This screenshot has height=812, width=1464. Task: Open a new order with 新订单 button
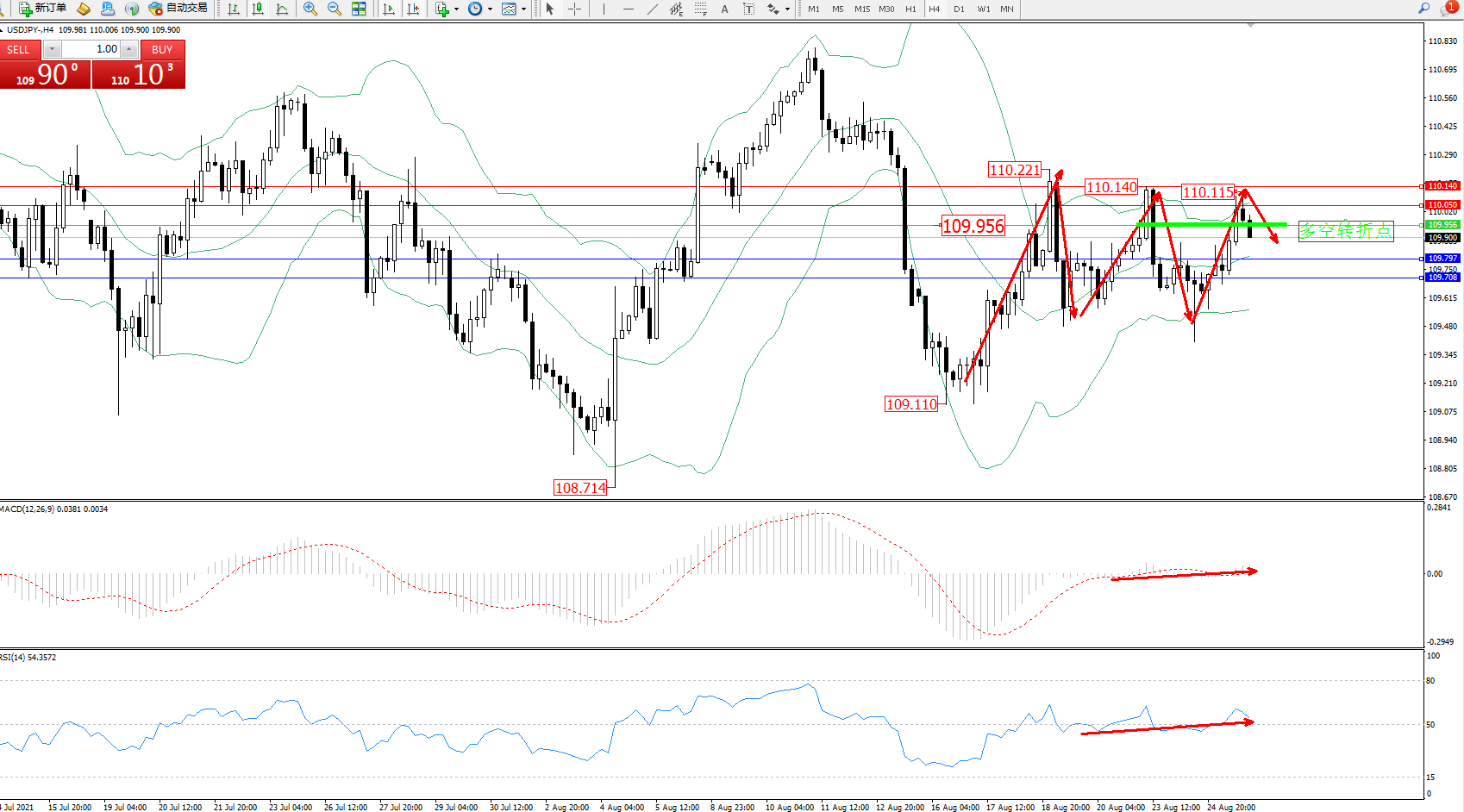tap(42, 9)
